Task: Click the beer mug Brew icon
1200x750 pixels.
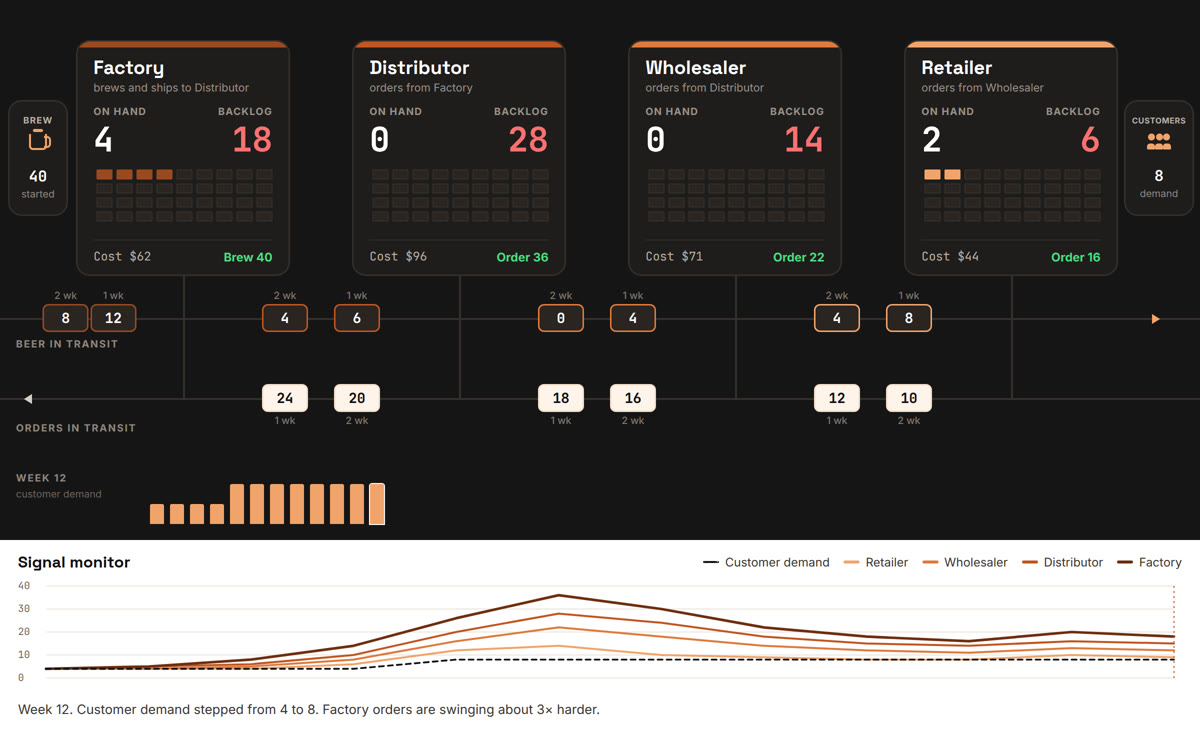Action: click(38, 141)
